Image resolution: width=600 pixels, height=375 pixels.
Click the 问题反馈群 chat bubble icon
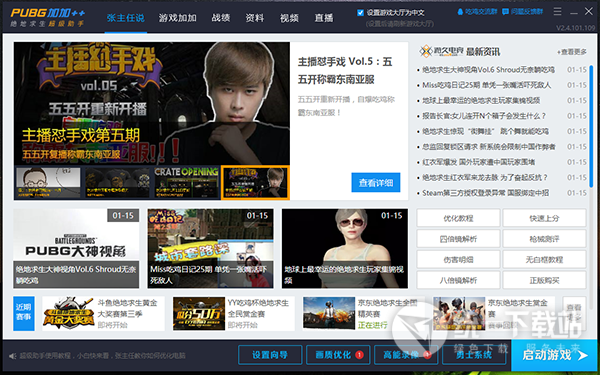click(x=505, y=12)
